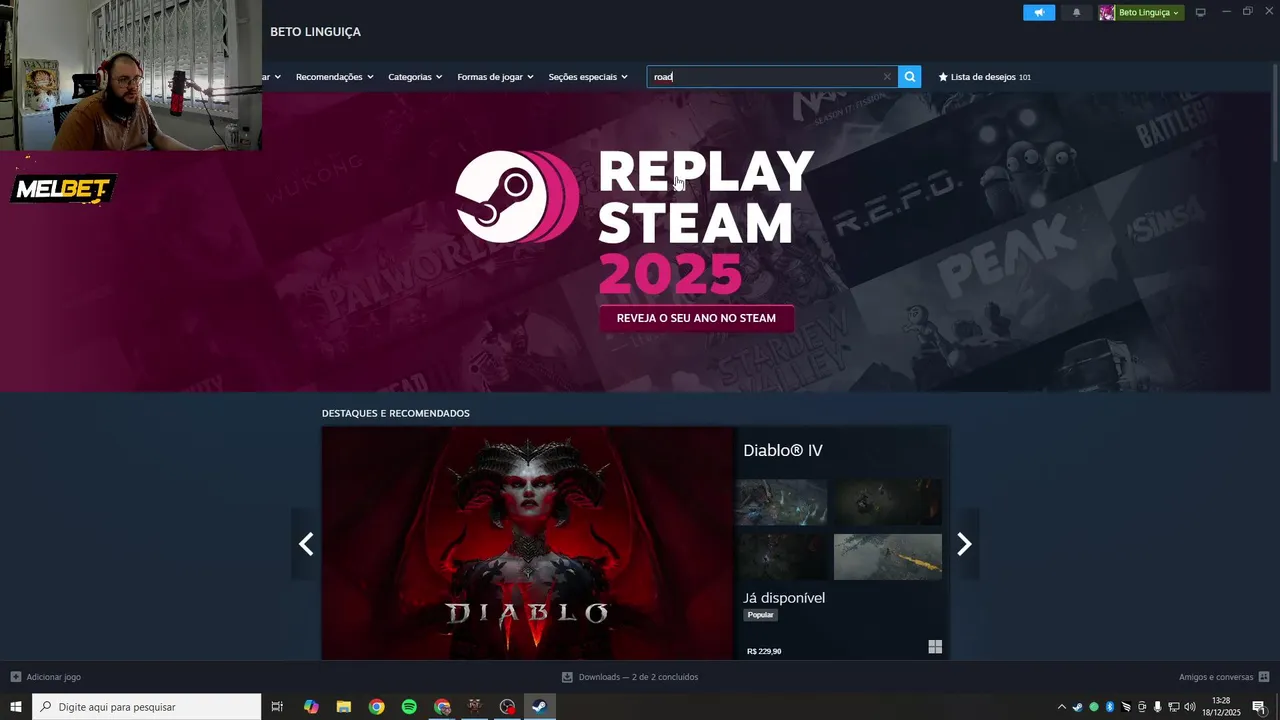Click the Beto Linguiça profile avatar
This screenshot has width=1280, height=720.
(1107, 12)
